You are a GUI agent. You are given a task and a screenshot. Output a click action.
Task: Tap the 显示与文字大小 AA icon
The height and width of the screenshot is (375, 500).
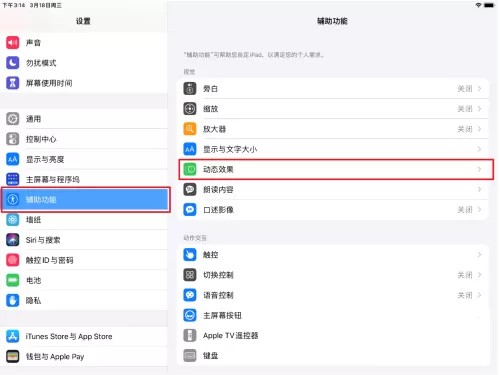coord(190,149)
